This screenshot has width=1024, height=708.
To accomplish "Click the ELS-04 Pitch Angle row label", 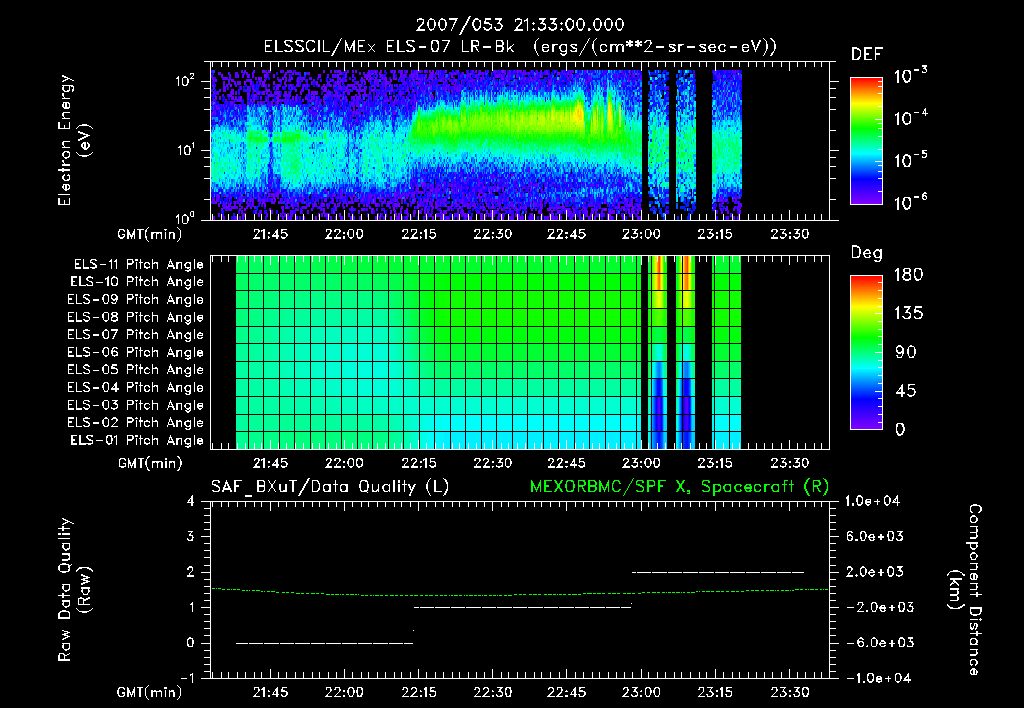I will click(x=136, y=387).
